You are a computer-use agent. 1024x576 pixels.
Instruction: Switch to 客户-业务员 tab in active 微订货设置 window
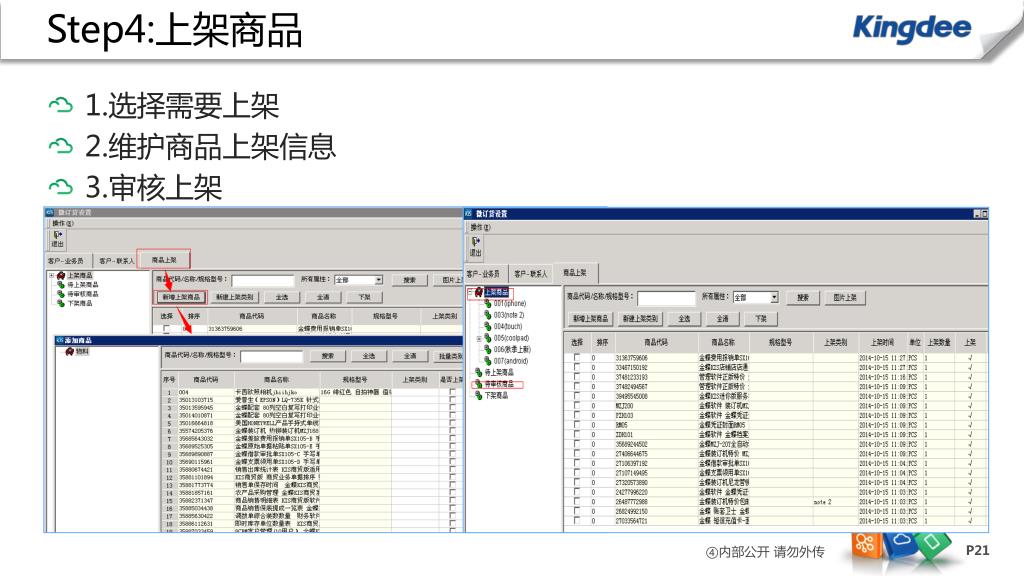coord(483,274)
